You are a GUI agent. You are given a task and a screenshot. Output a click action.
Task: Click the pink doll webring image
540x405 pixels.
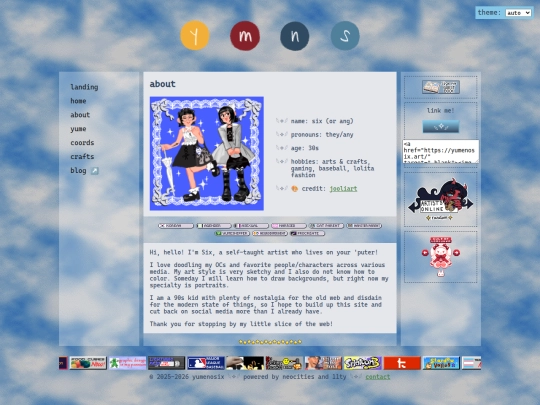440,256
